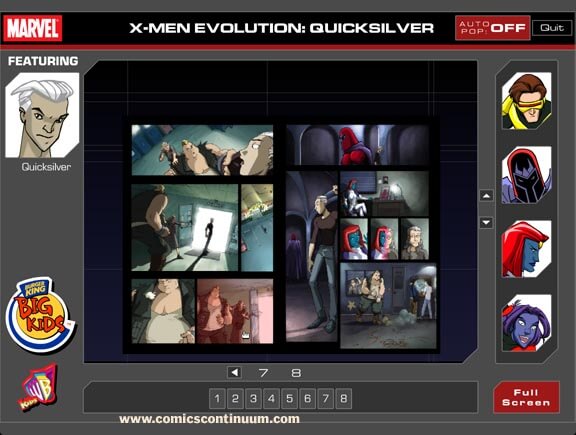Switch to Full Screen mode
This screenshot has width=576, height=435.
tap(526, 398)
